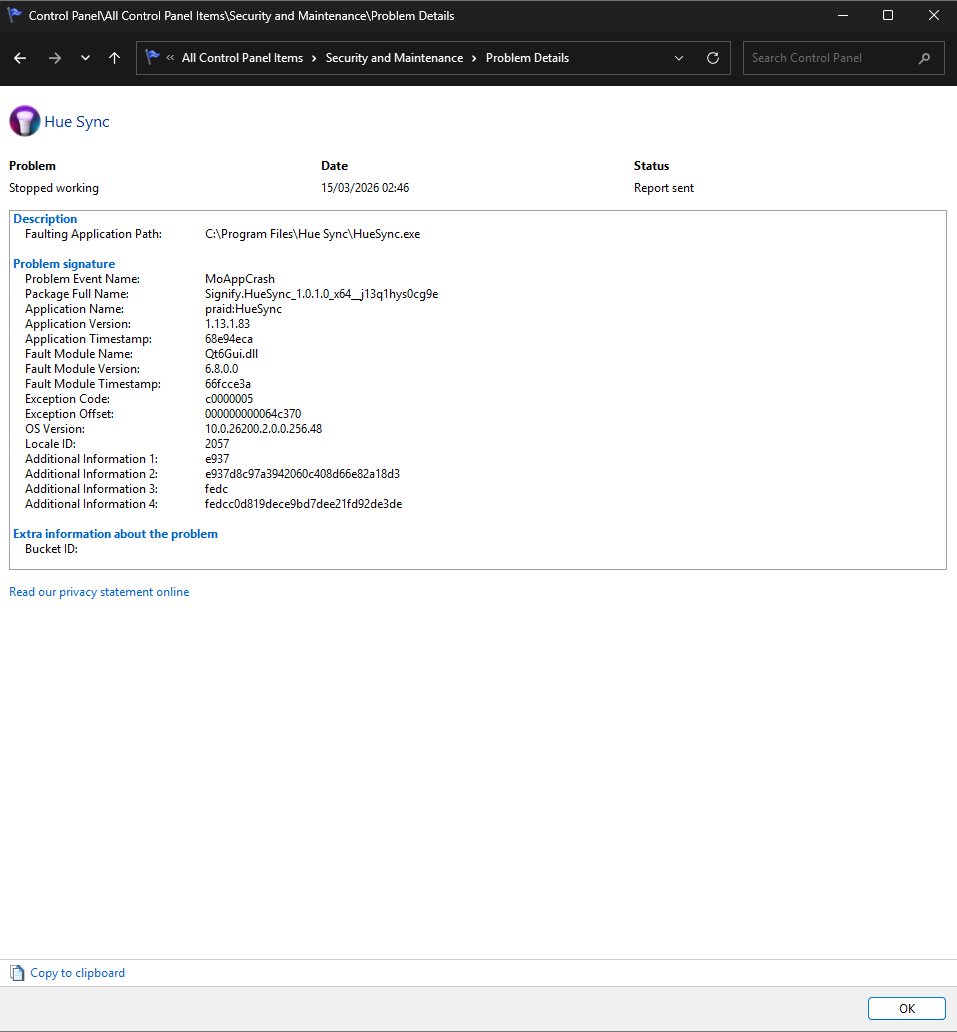Confirm with the OK button
This screenshot has width=957, height=1032.
[906, 1008]
